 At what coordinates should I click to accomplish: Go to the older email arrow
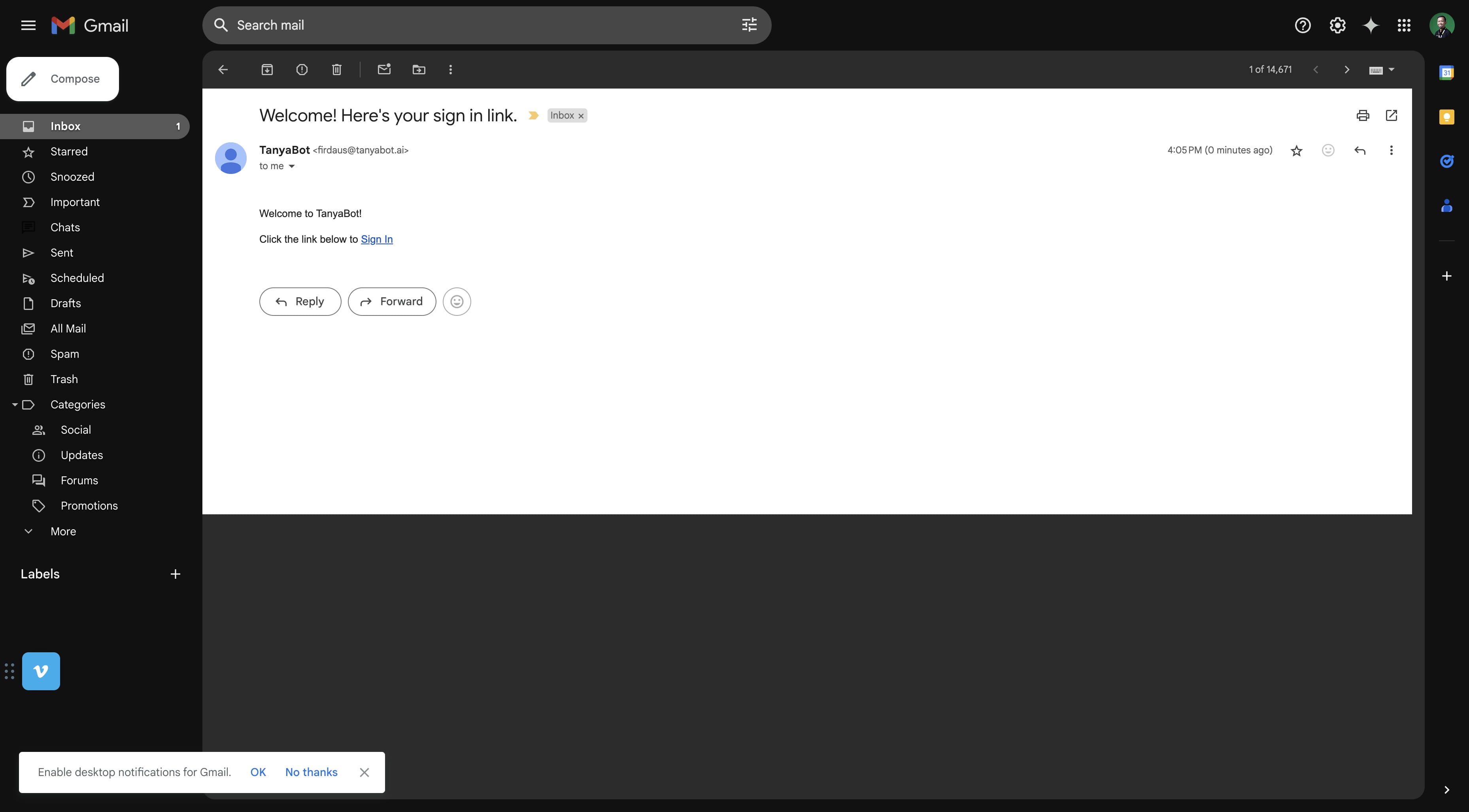[1346, 70]
